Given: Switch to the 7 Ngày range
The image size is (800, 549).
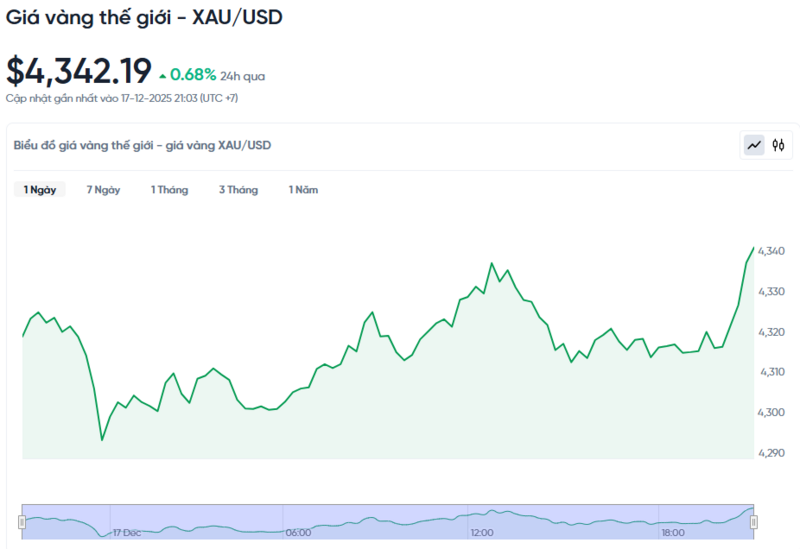Looking at the screenshot, I should coord(103,190).
